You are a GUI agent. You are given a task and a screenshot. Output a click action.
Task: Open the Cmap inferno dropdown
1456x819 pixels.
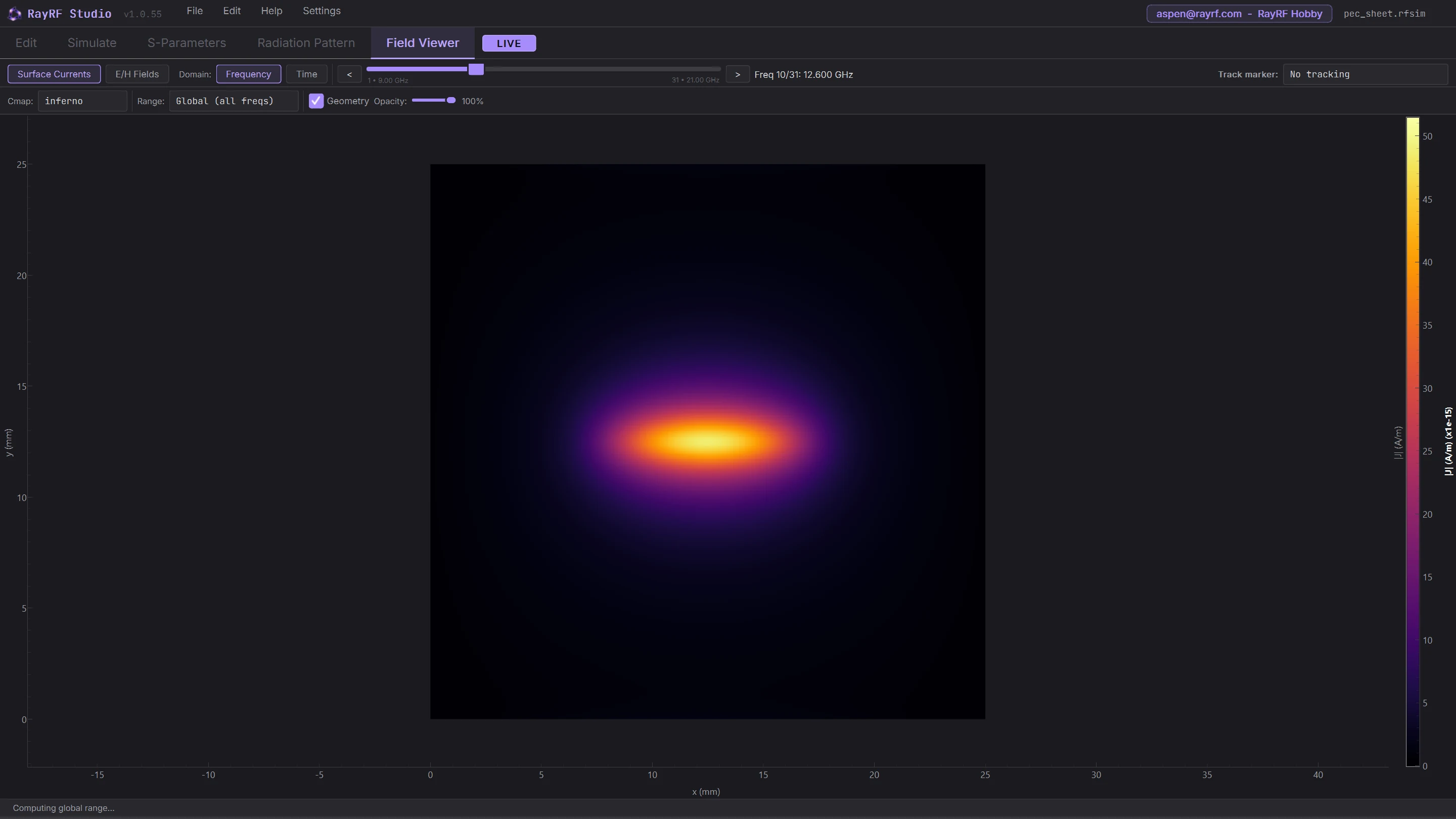(x=82, y=101)
